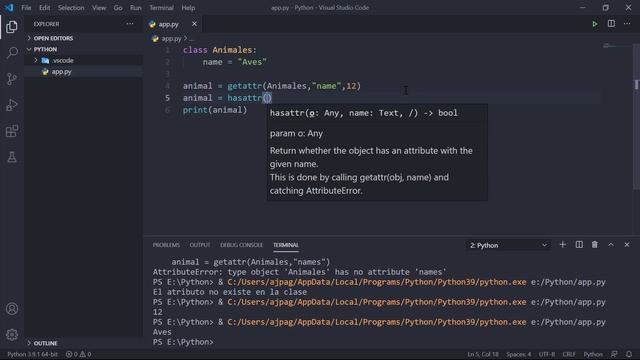Open the View menu
The height and width of the screenshot is (360, 640).
99,7
